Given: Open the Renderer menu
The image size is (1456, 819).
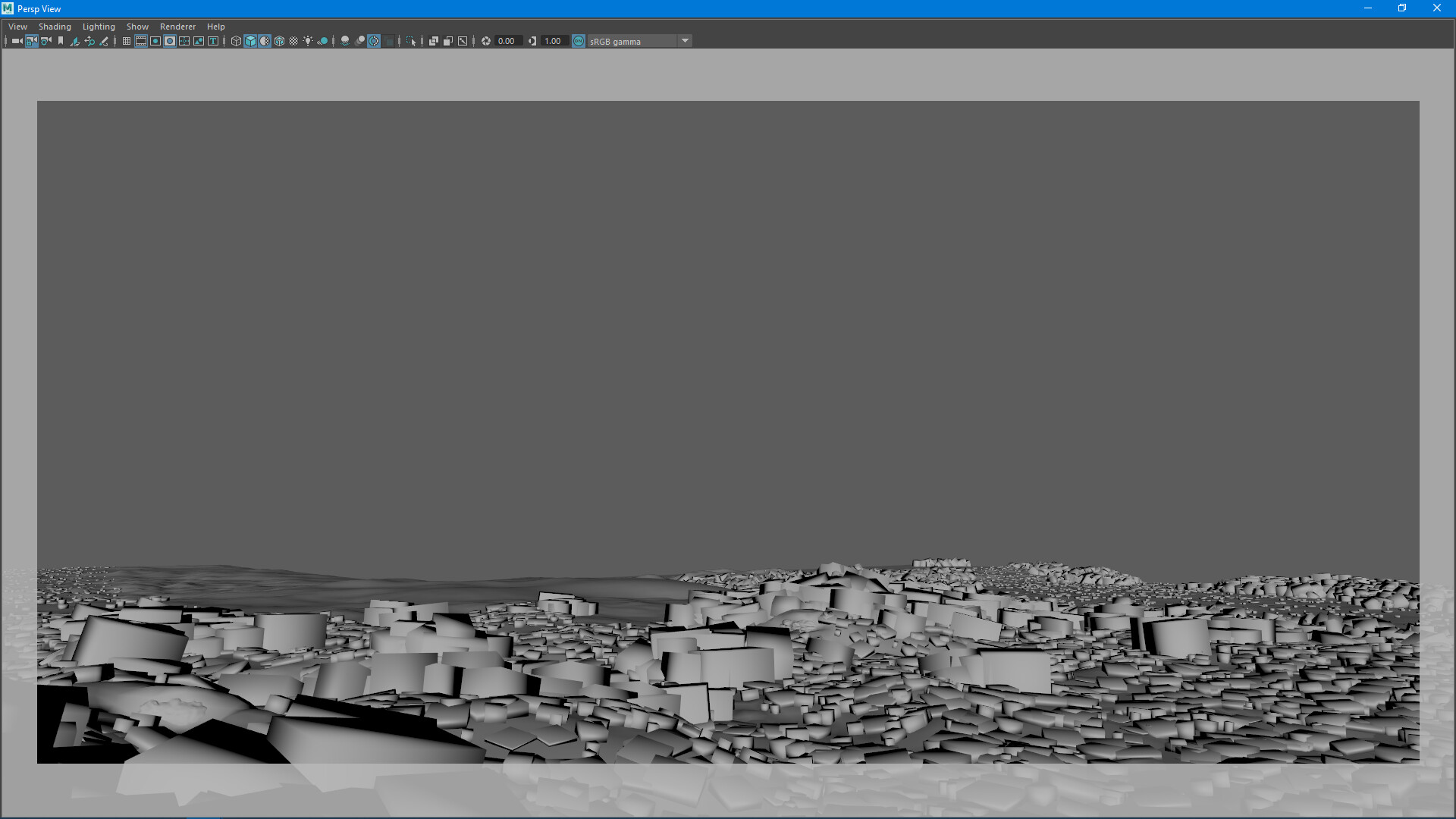Looking at the screenshot, I should 177,27.
